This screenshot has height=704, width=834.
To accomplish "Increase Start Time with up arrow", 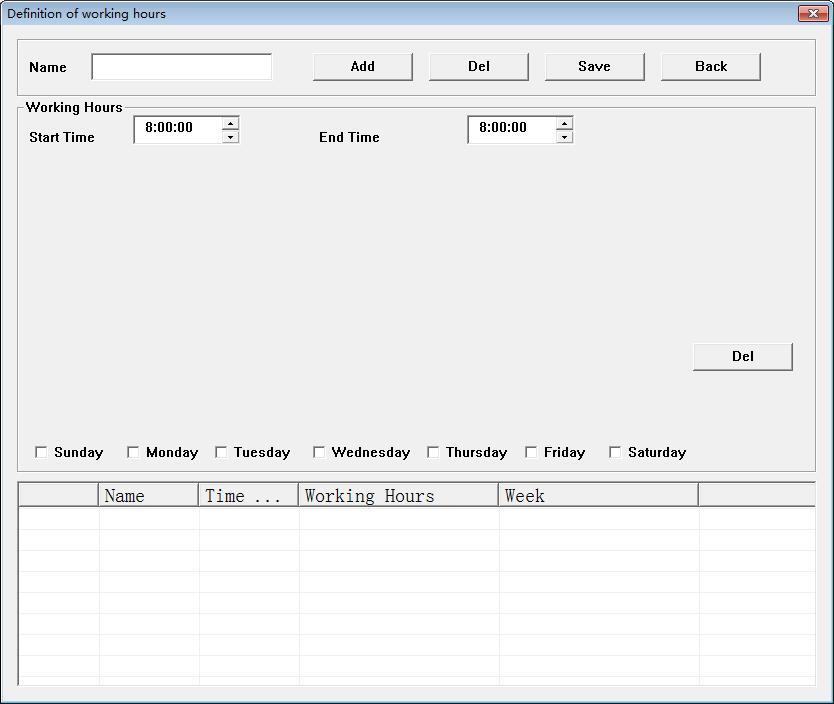I will pos(231,123).
